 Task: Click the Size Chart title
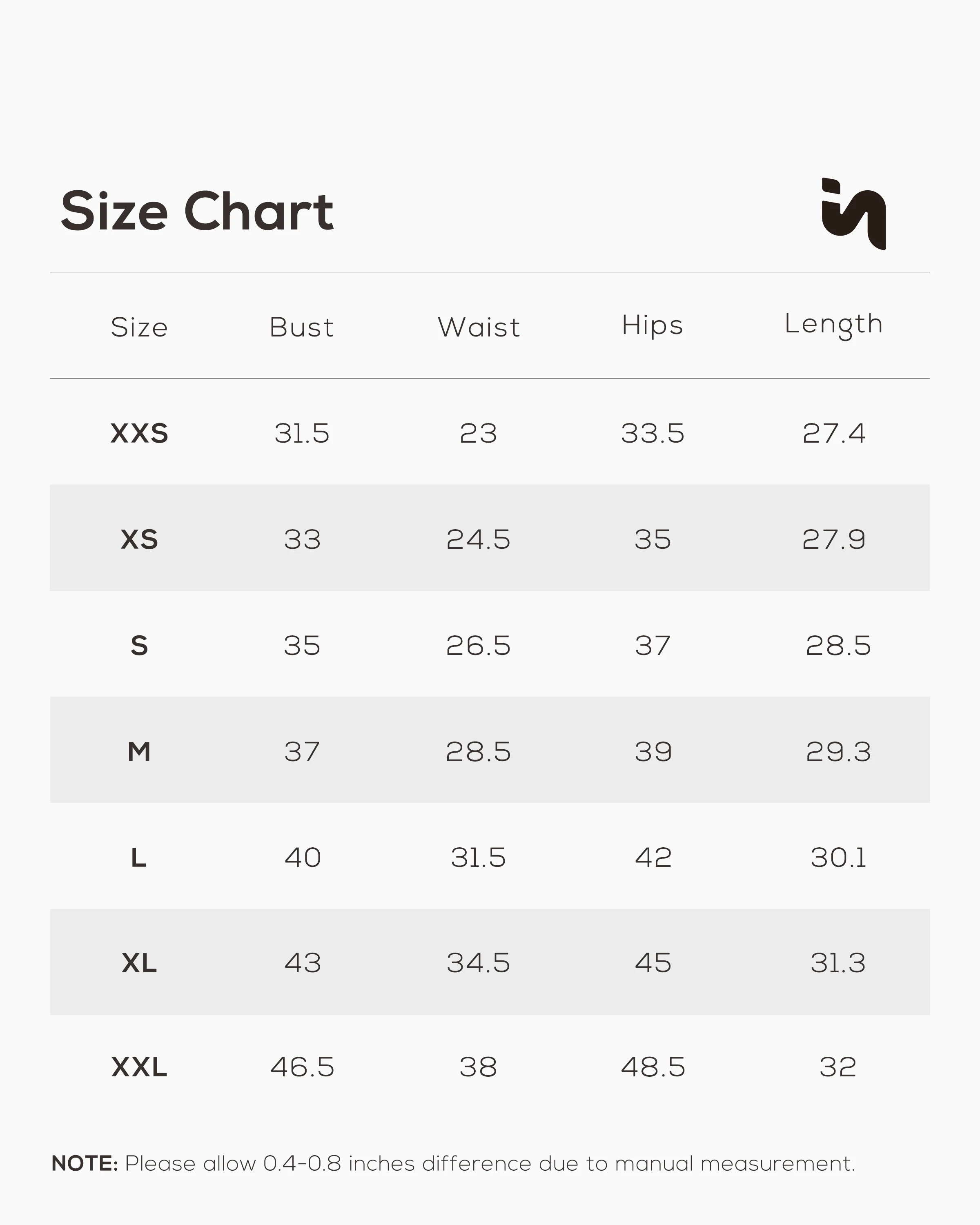point(197,212)
